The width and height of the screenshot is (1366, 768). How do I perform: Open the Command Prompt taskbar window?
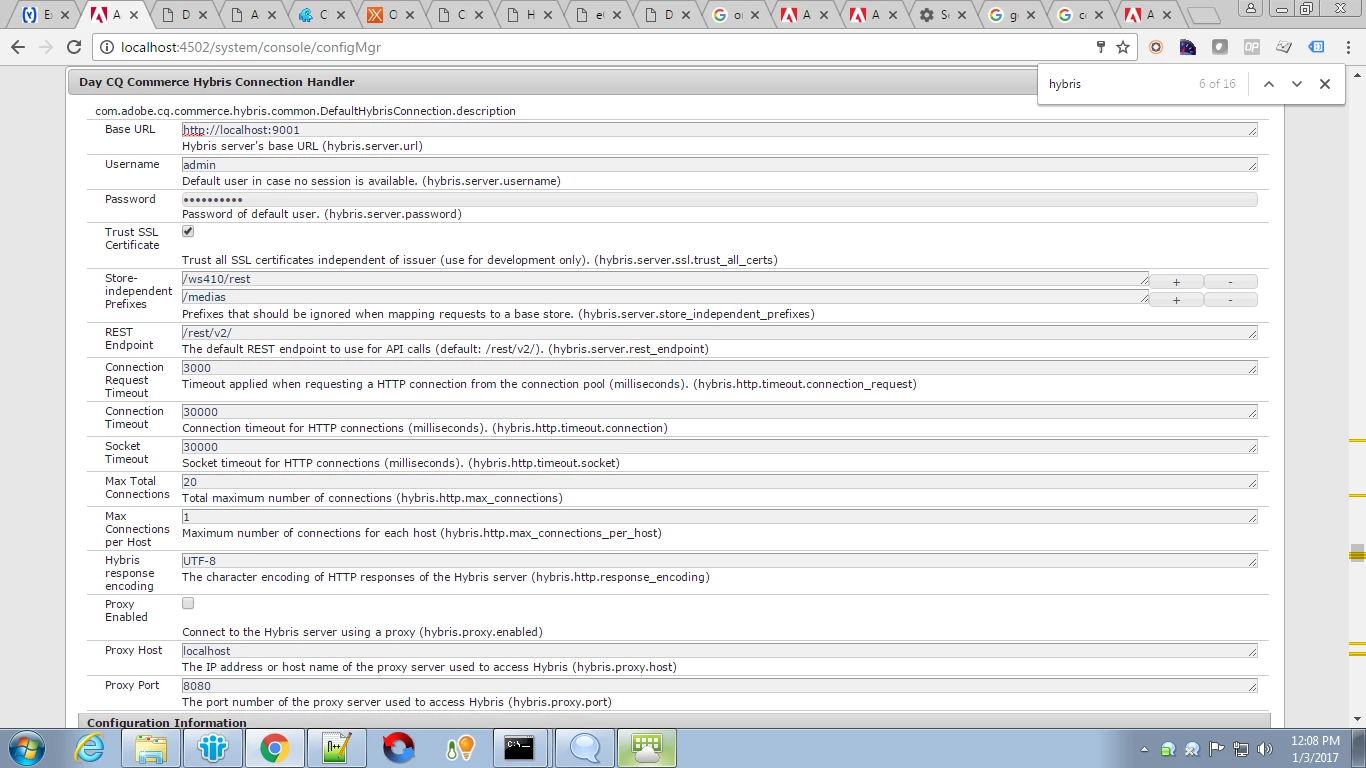[x=519, y=748]
